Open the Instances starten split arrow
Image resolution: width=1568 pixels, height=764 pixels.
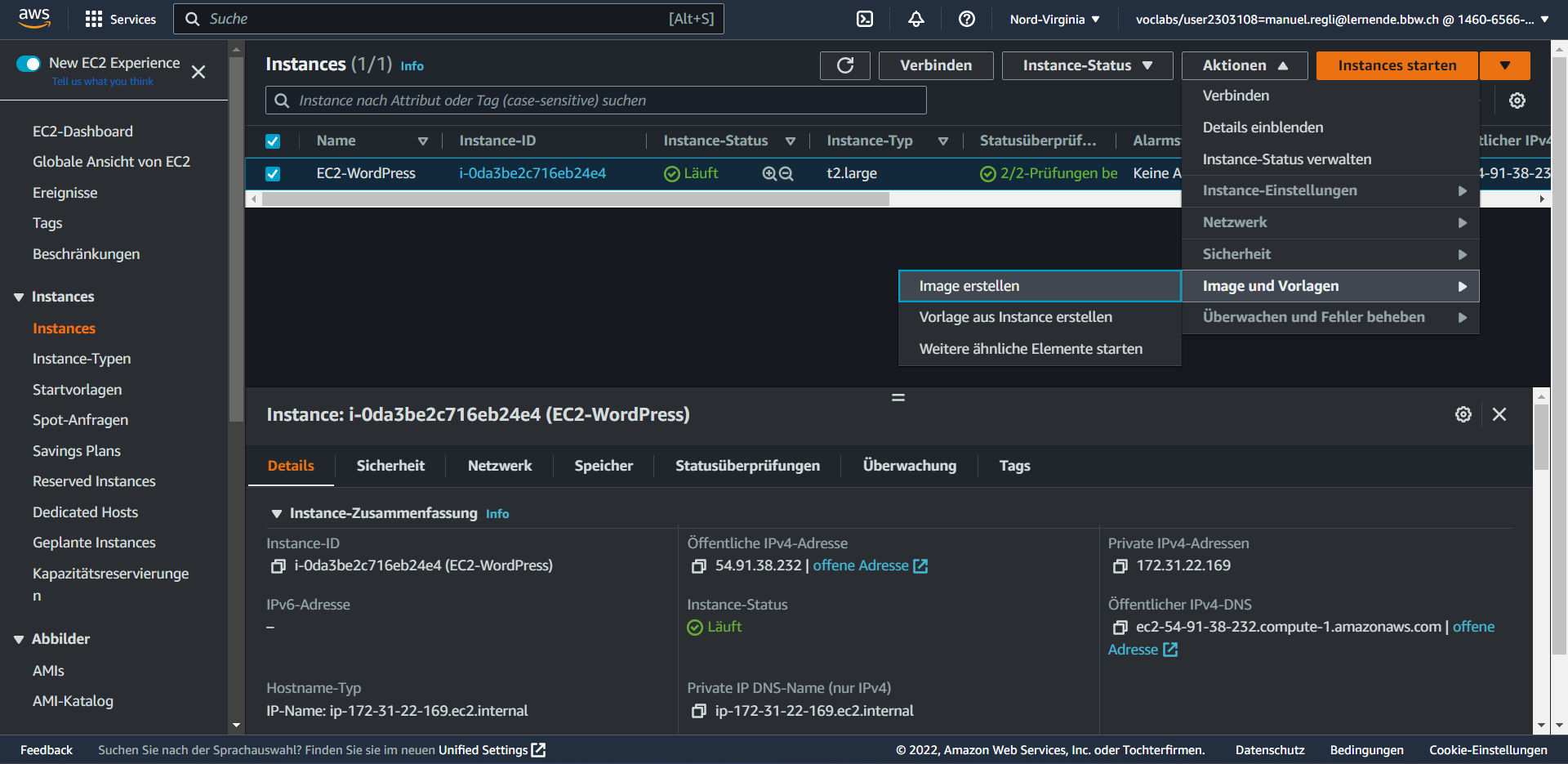[1504, 65]
